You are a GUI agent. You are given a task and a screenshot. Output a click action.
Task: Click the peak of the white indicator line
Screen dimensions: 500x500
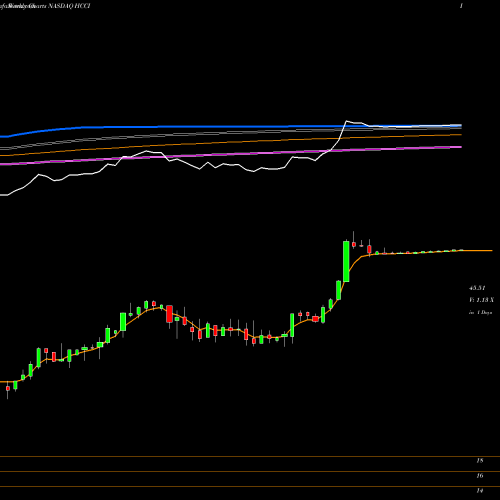click(x=346, y=121)
